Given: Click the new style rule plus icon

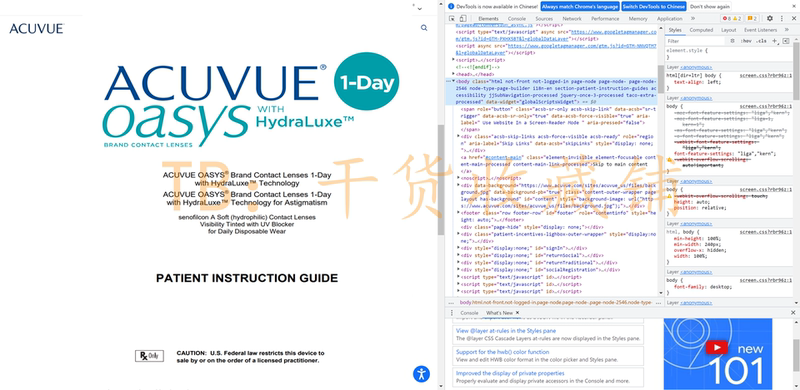Looking at the screenshot, I should [x=774, y=41].
